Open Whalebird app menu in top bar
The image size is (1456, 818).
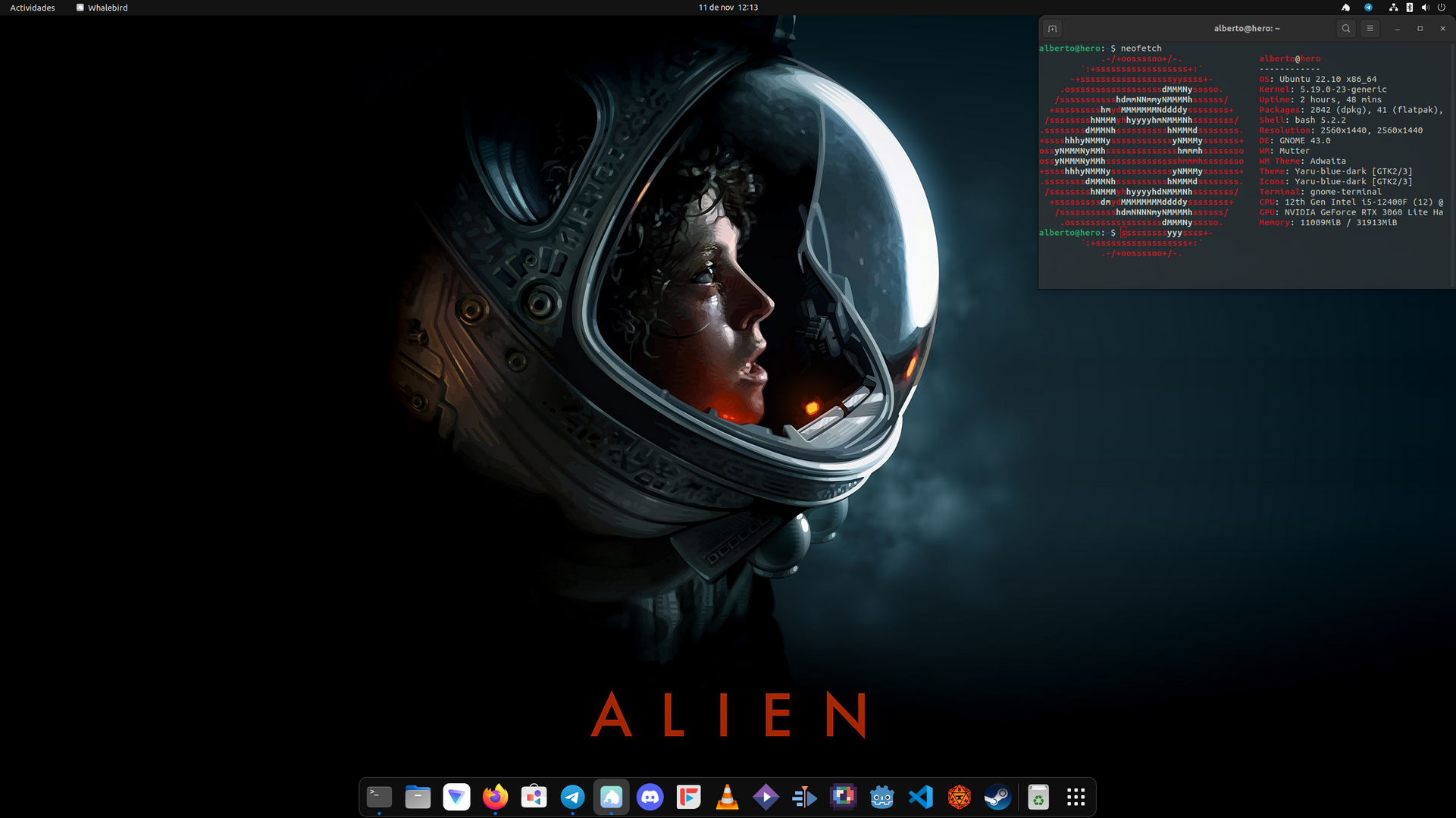point(102,8)
